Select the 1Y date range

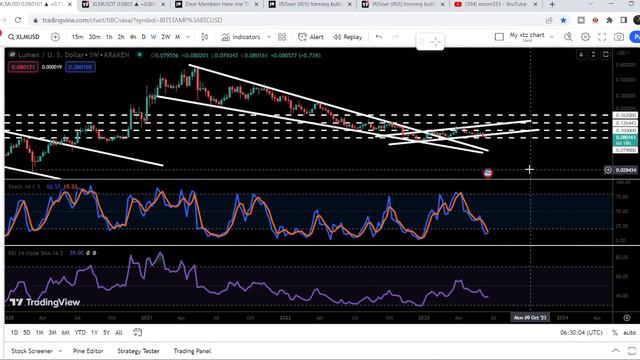click(94, 333)
